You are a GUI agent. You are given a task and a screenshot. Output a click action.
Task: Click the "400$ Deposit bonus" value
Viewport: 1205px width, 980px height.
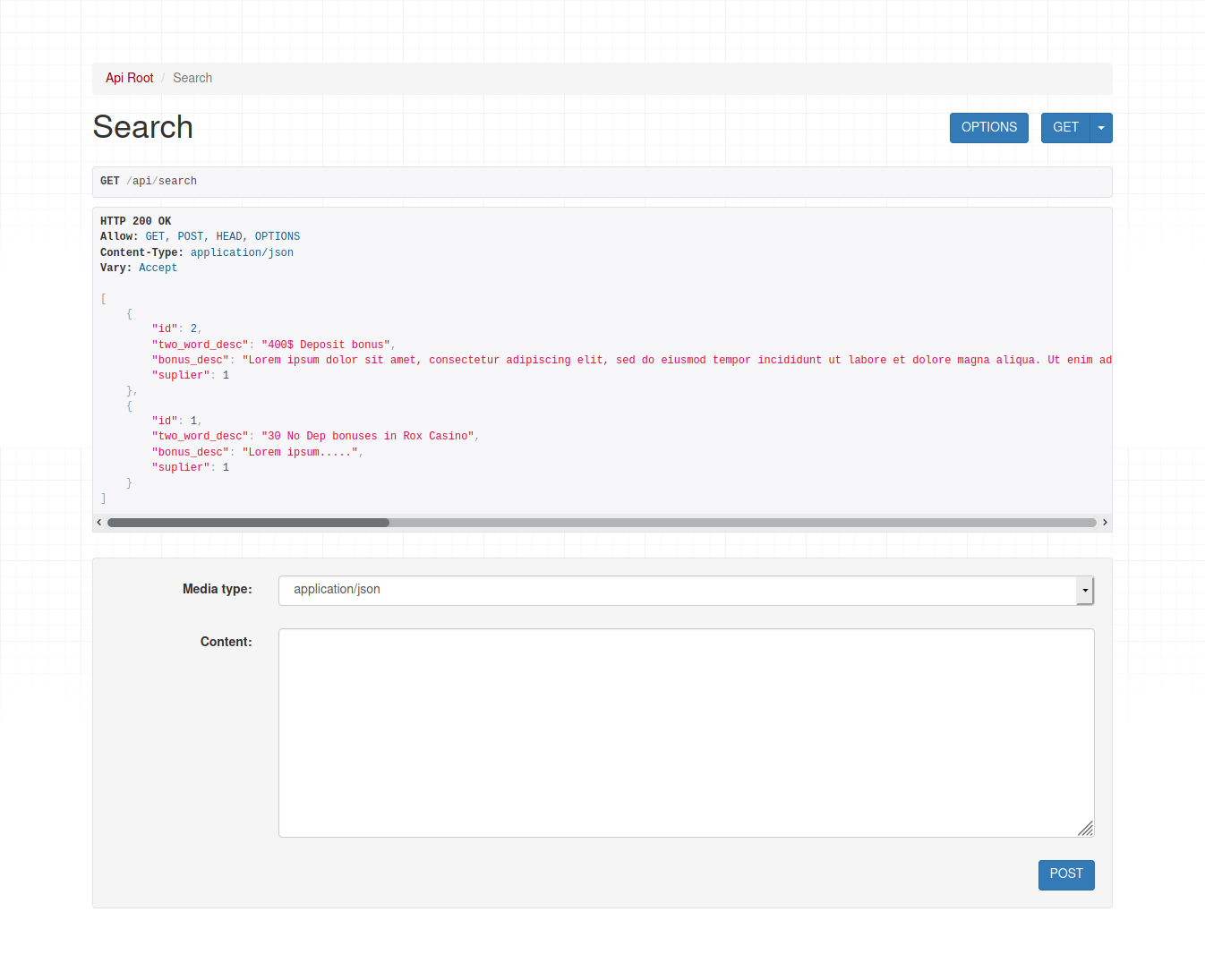[326, 345]
